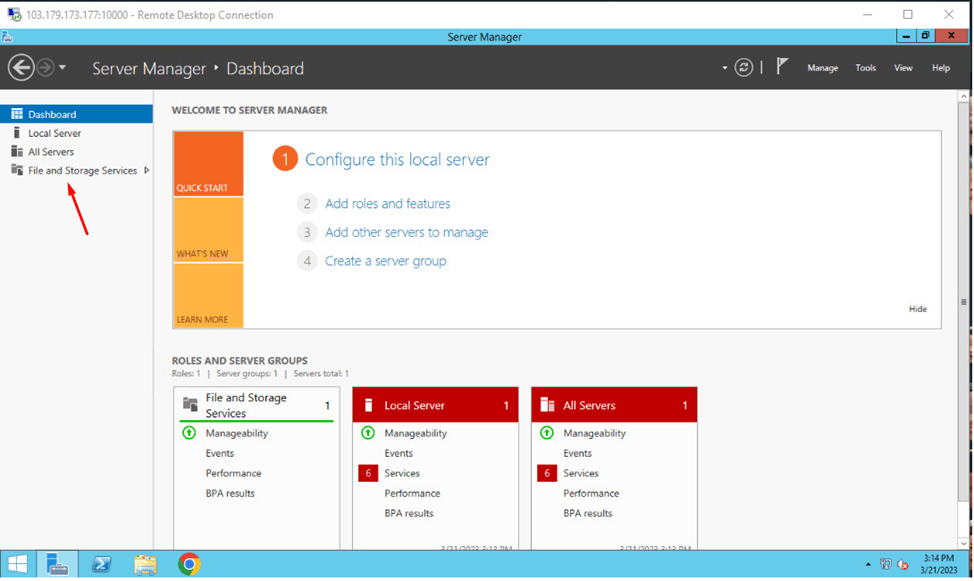Open Services in the Local Server tile

[x=402, y=473]
